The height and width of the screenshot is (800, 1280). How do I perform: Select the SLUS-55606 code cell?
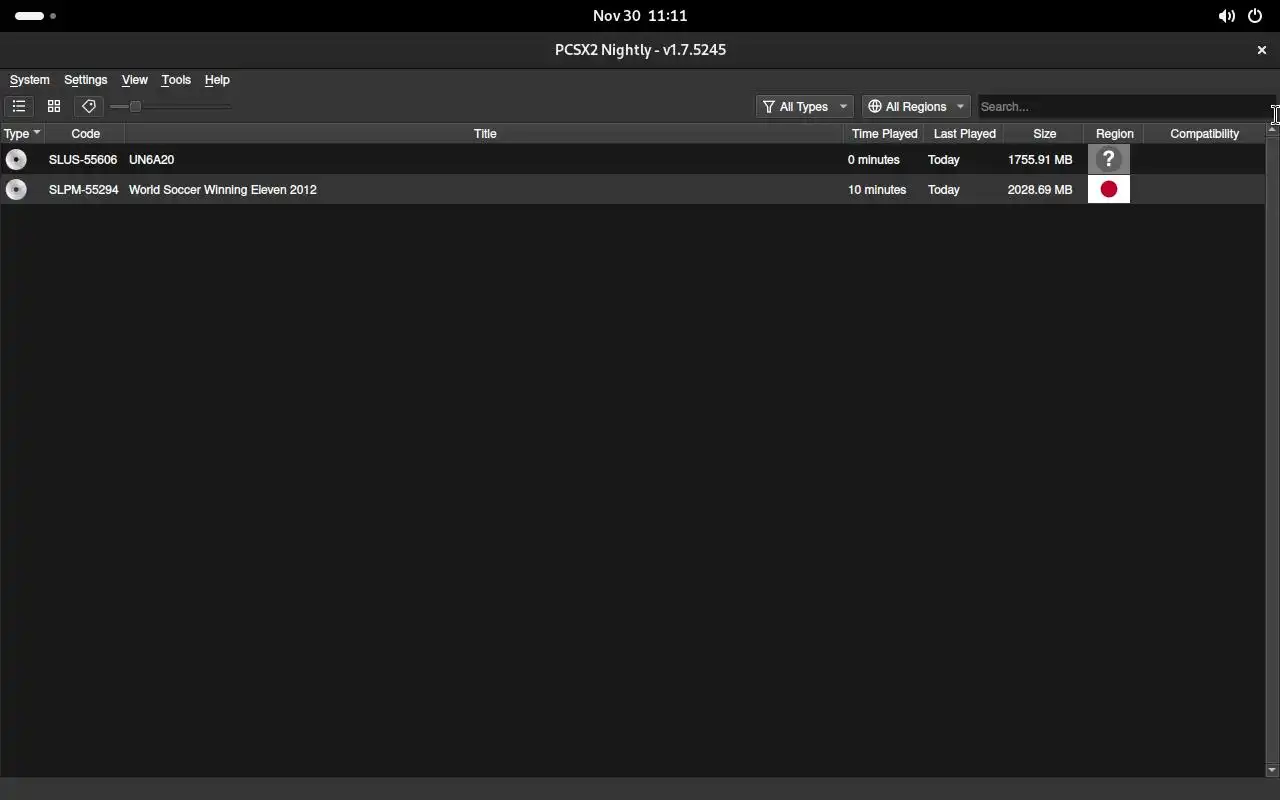pos(83,160)
